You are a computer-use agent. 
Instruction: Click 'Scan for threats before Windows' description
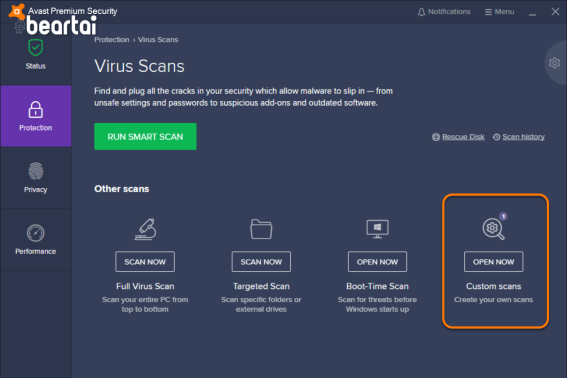(377, 304)
